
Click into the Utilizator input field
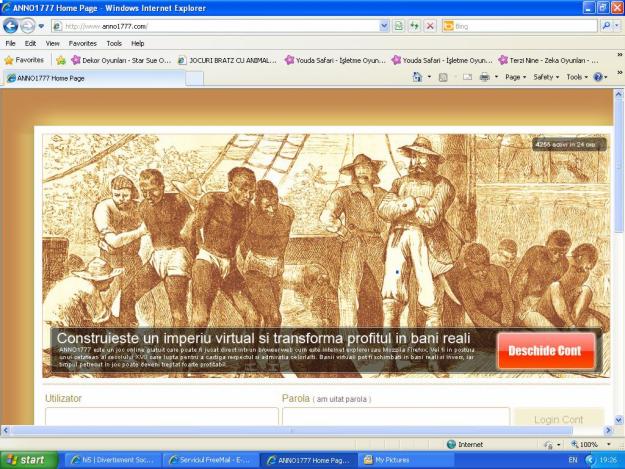[x=162, y=416]
